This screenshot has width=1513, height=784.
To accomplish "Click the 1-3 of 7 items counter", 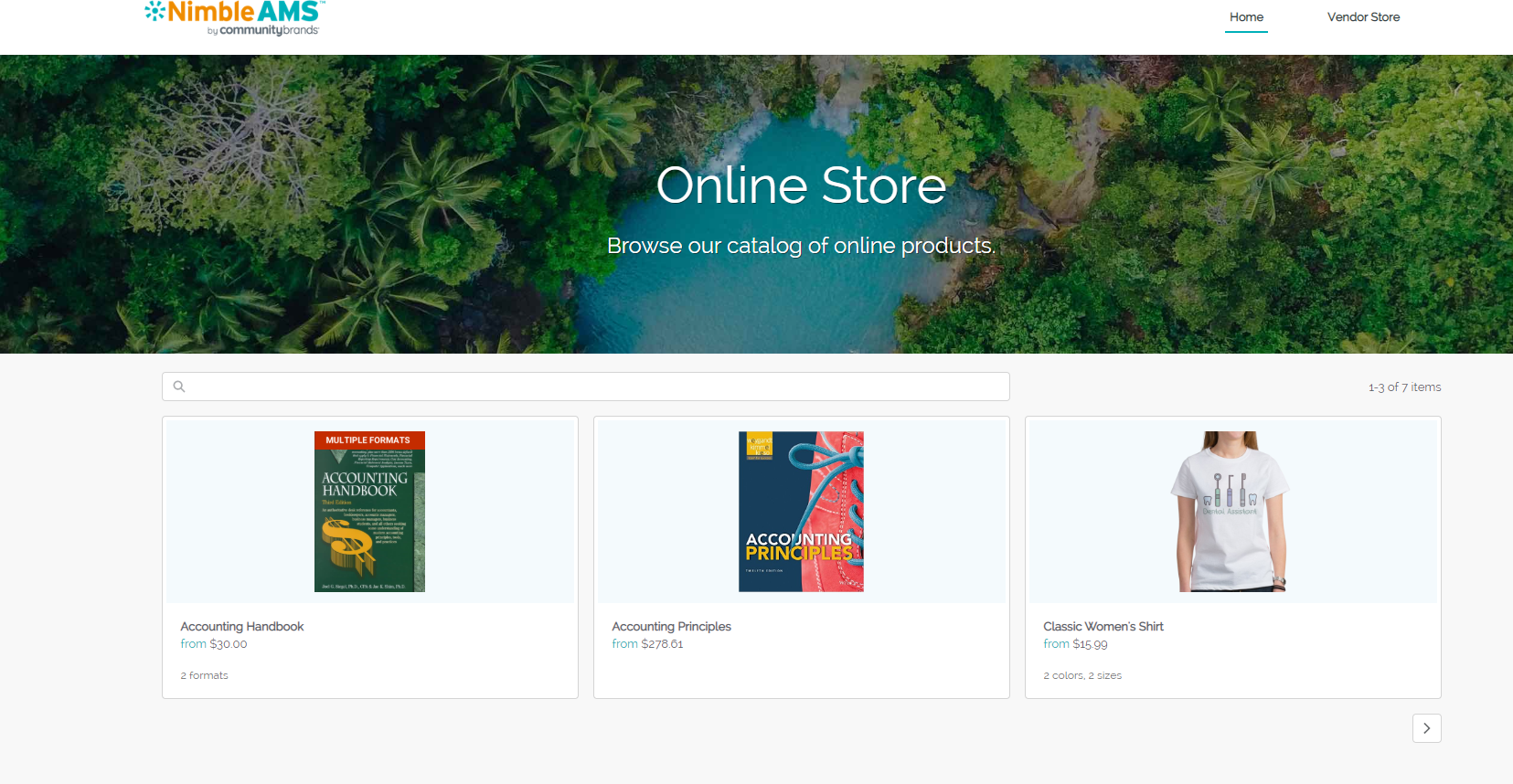I will tap(1404, 387).
